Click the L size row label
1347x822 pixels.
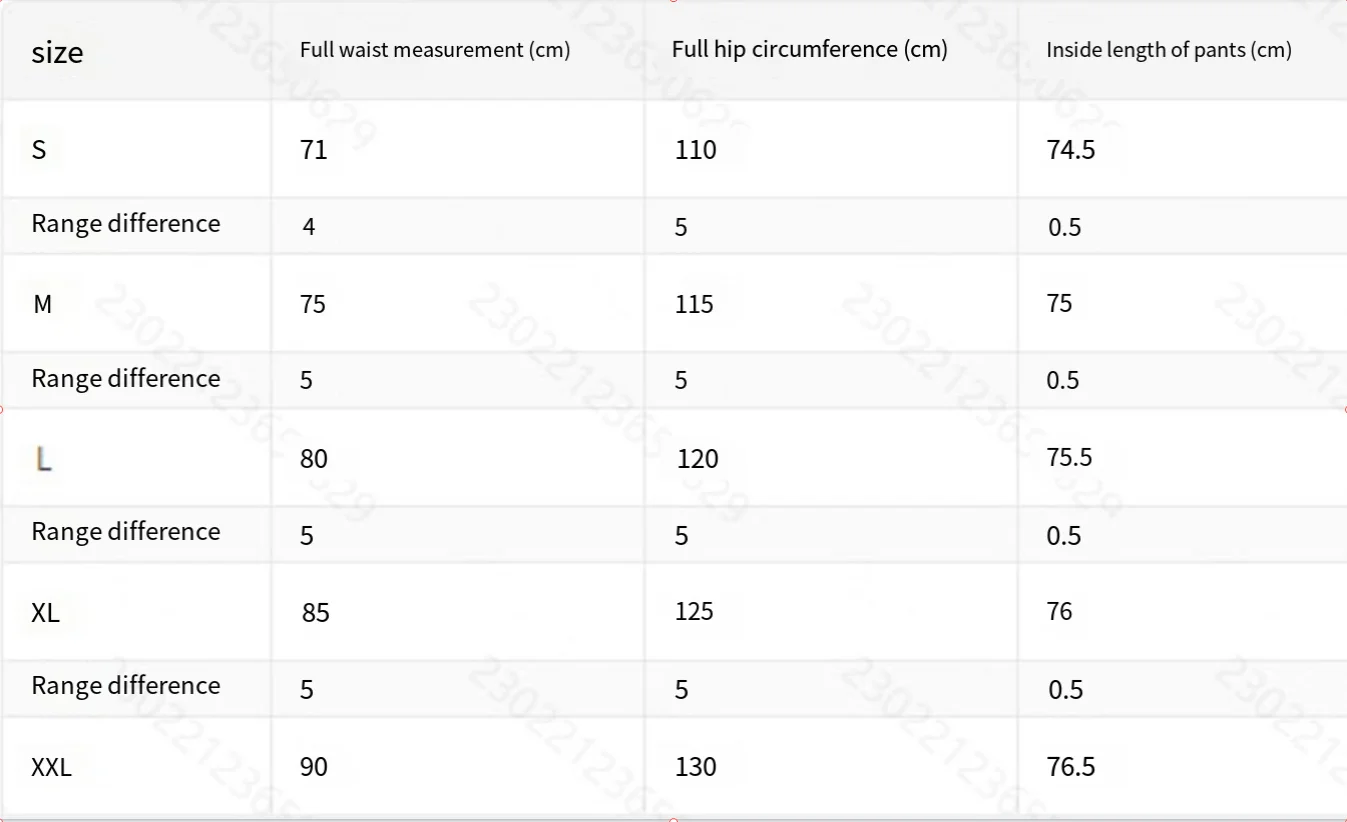(43, 459)
